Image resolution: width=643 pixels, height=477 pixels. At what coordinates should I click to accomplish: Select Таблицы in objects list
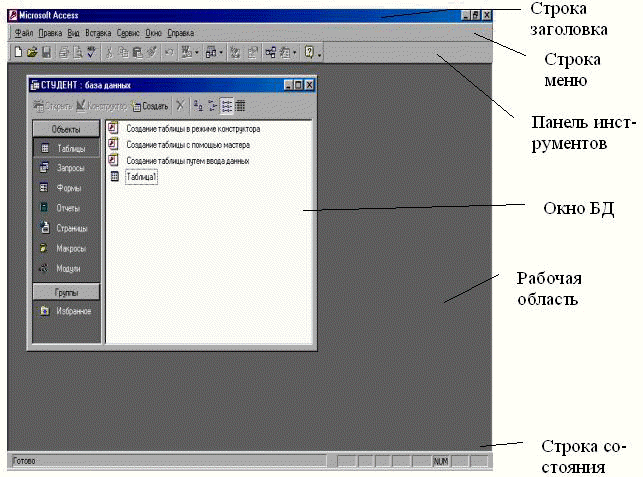(66, 148)
